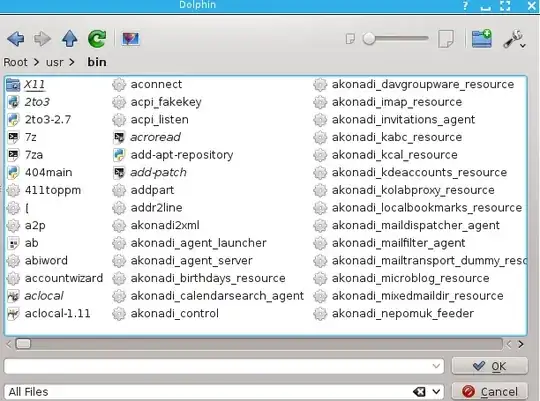
Task: Open the file name history dropdown
Action: pos(436,366)
